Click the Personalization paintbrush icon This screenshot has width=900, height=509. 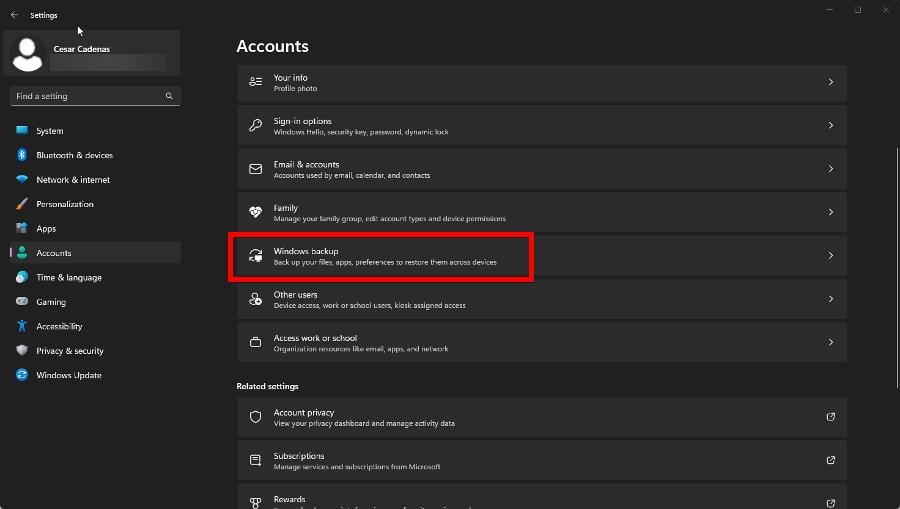22,204
